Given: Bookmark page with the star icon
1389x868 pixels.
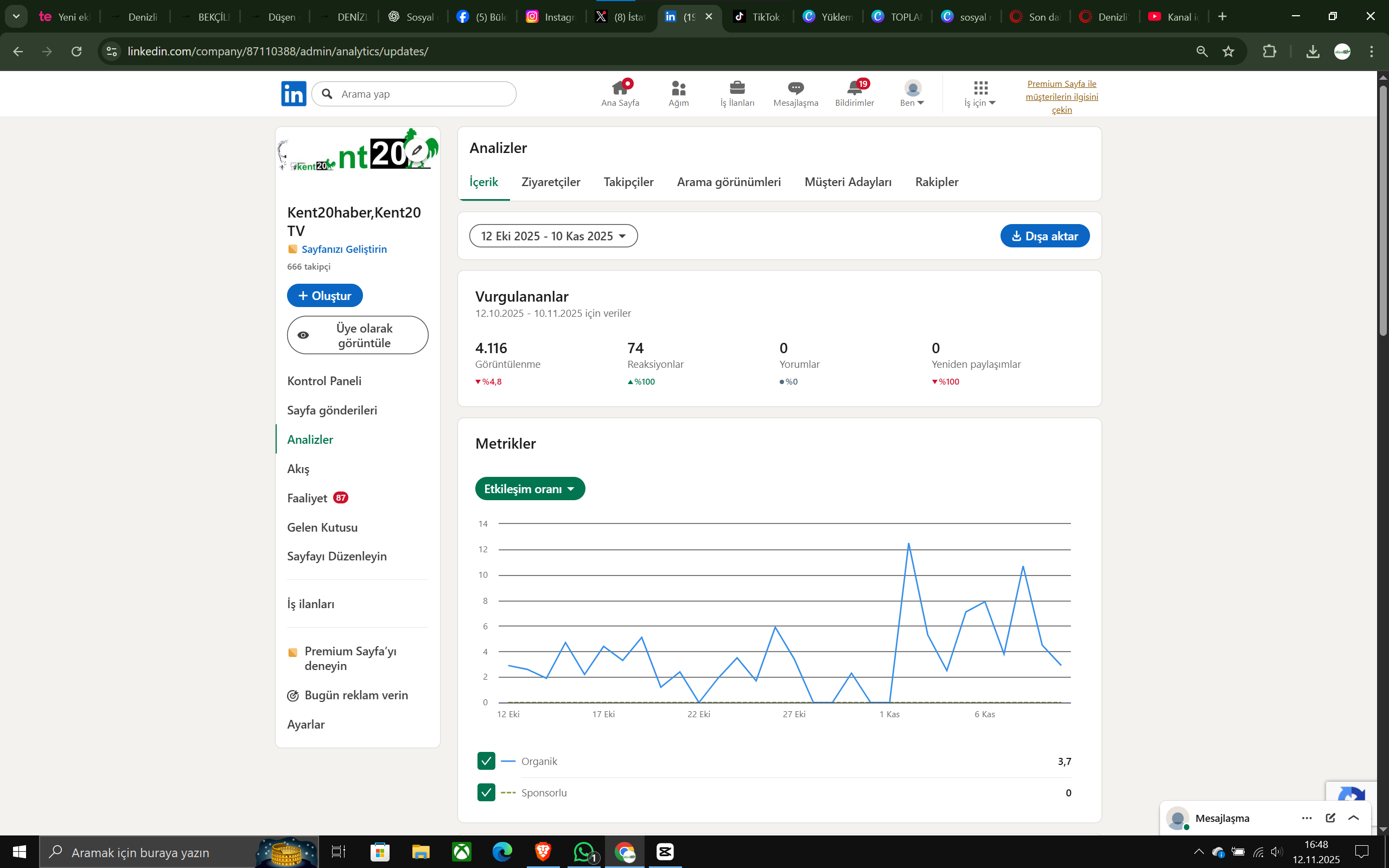Looking at the screenshot, I should point(1228,52).
